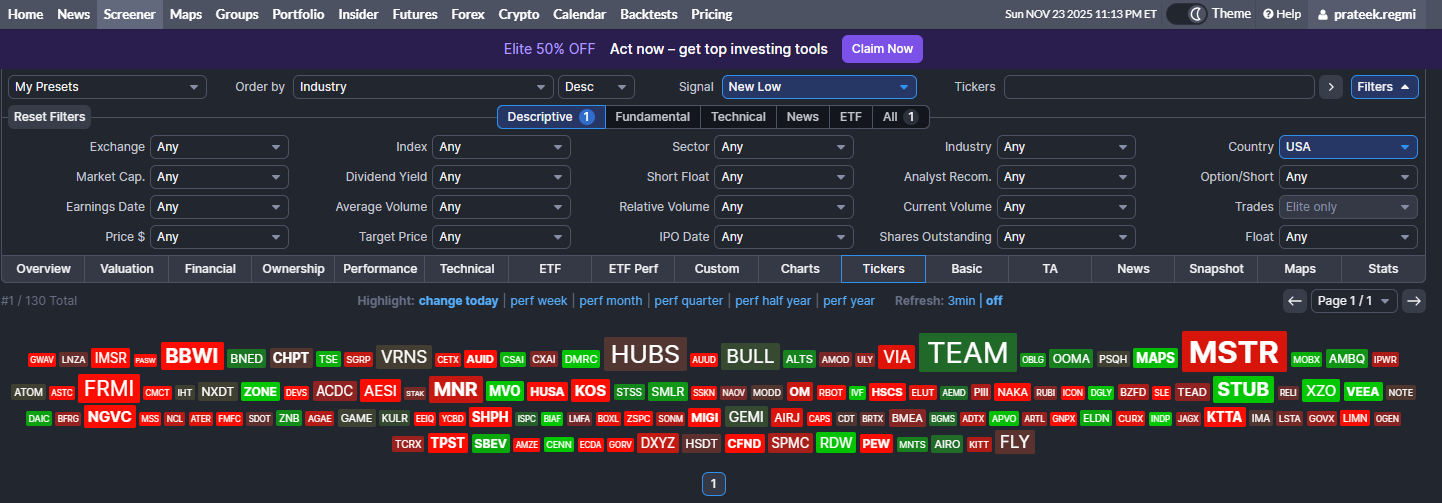Open the Market Cap. filter dropdown
1442x503 pixels.
click(x=219, y=177)
